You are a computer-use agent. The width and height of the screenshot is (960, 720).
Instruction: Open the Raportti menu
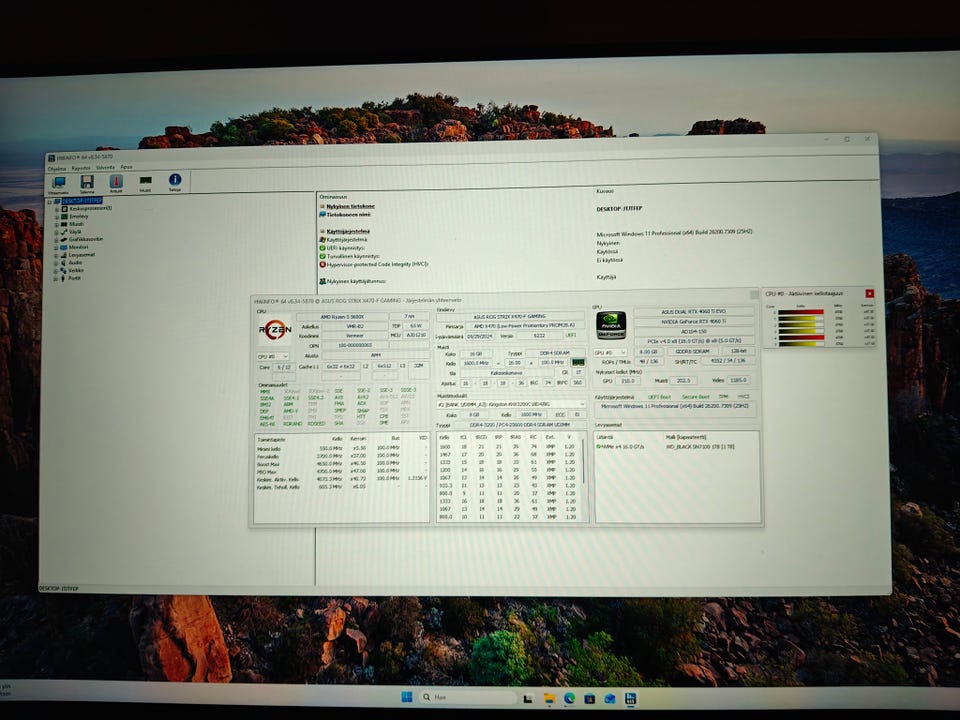coord(81,168)
